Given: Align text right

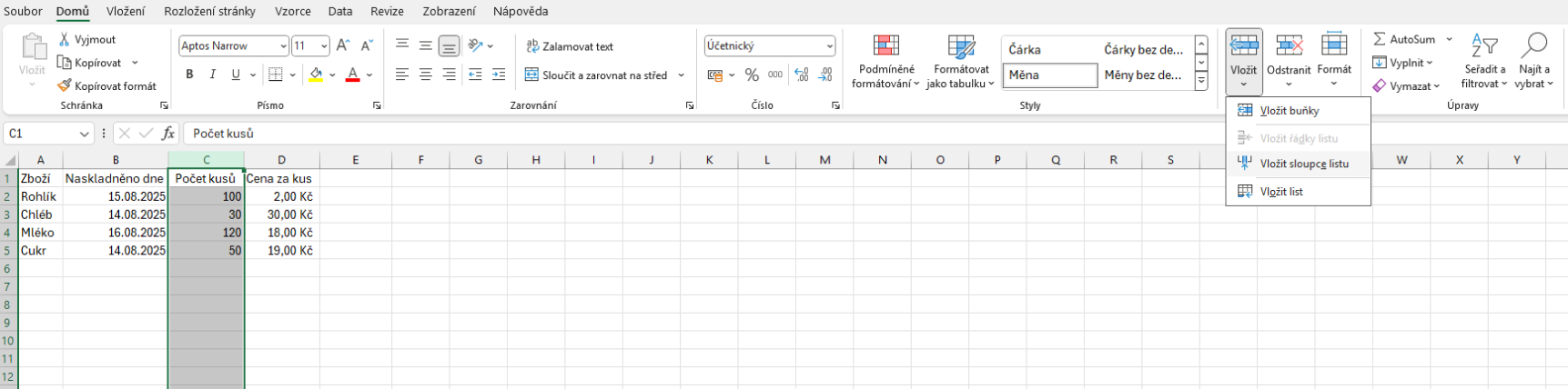Looking at the screenshot, I should [x=449, y=75].
